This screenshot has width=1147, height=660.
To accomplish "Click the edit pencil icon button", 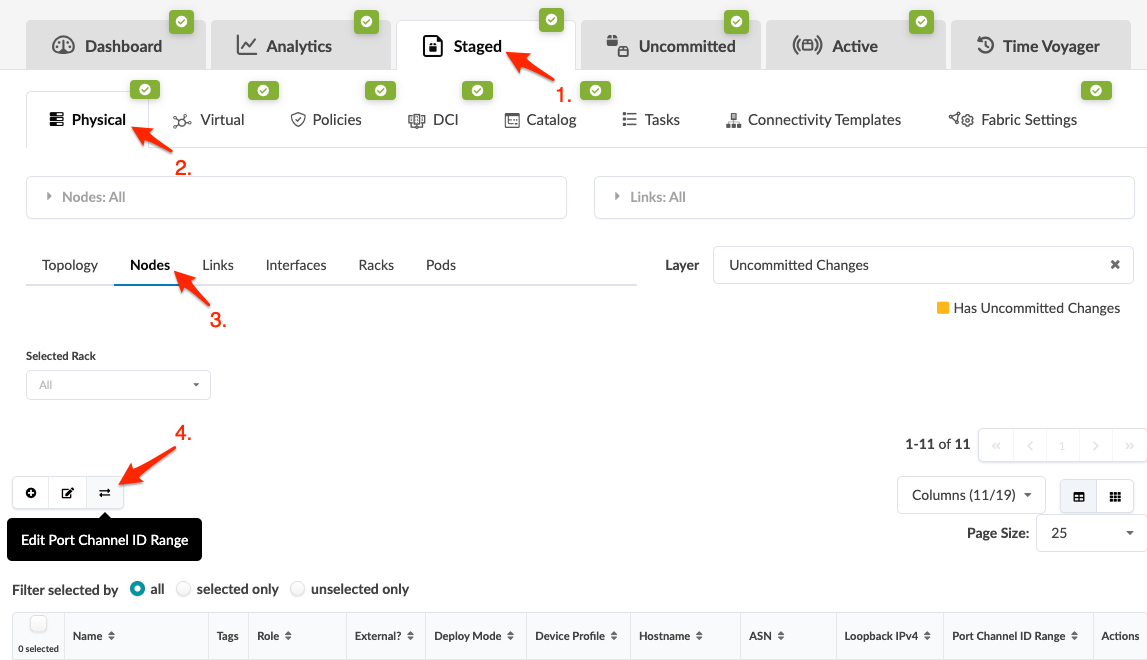I will pos(68,493).
